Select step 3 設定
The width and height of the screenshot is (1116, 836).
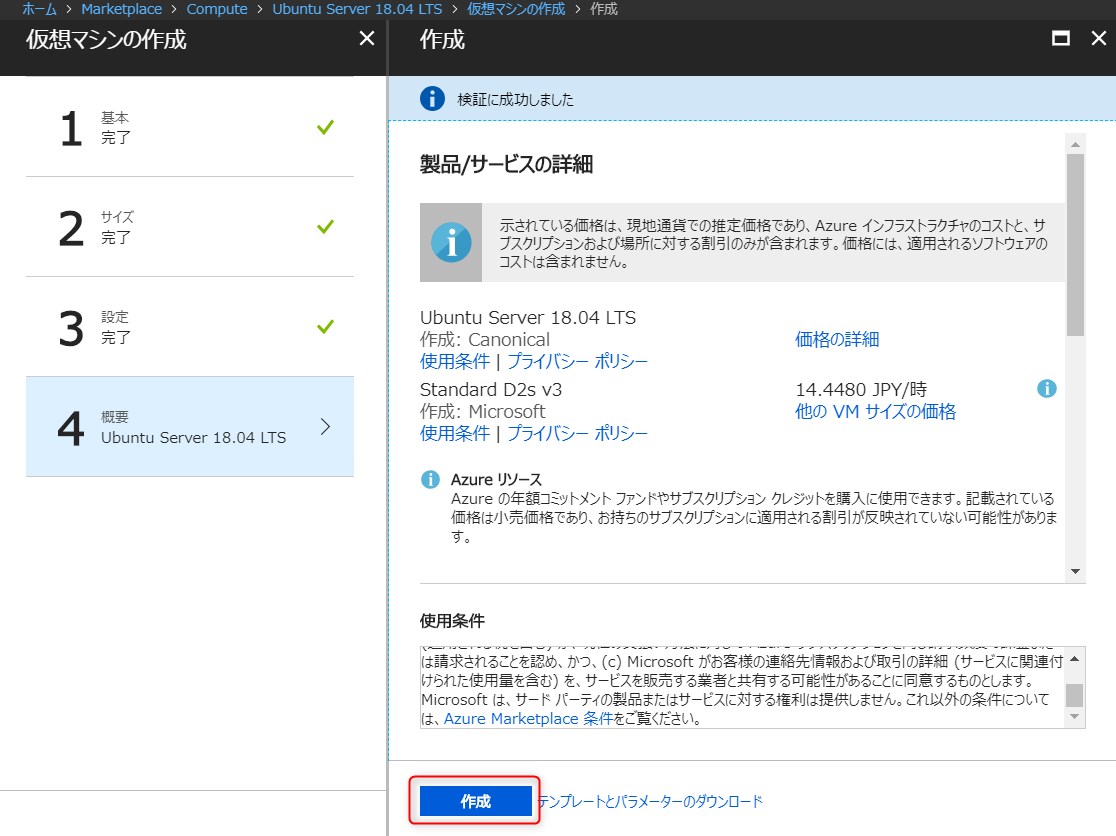[190, 327]
